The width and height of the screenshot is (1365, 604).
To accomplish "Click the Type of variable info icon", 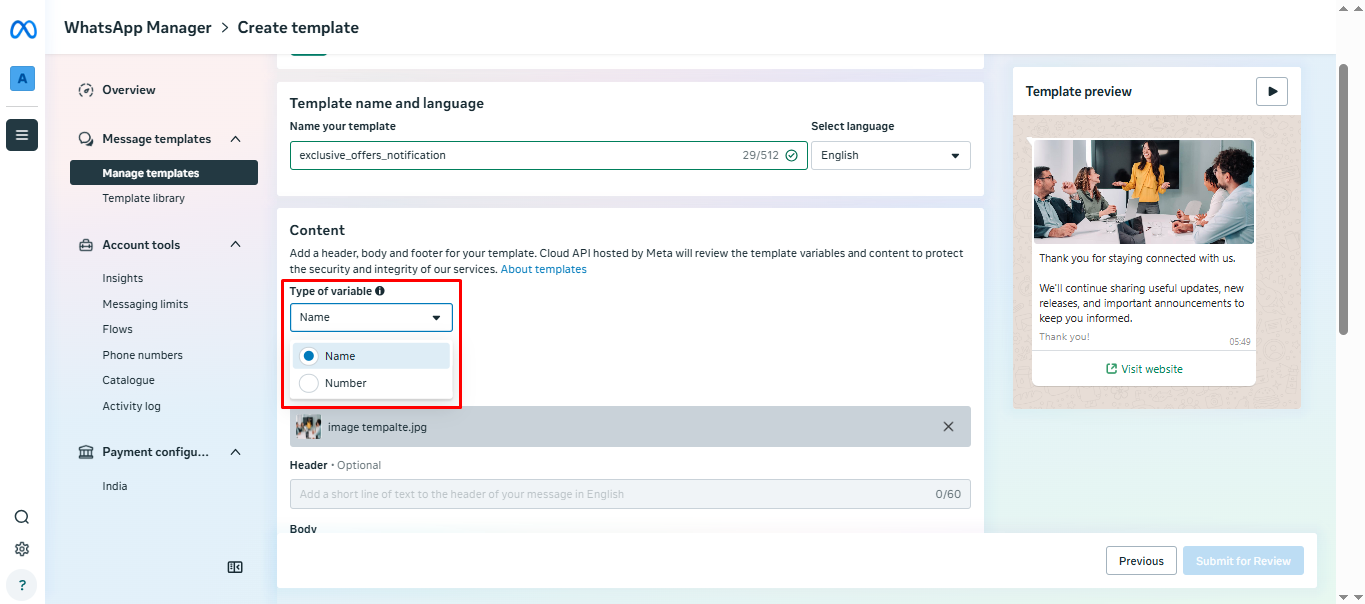I will [x=380, y=291].
